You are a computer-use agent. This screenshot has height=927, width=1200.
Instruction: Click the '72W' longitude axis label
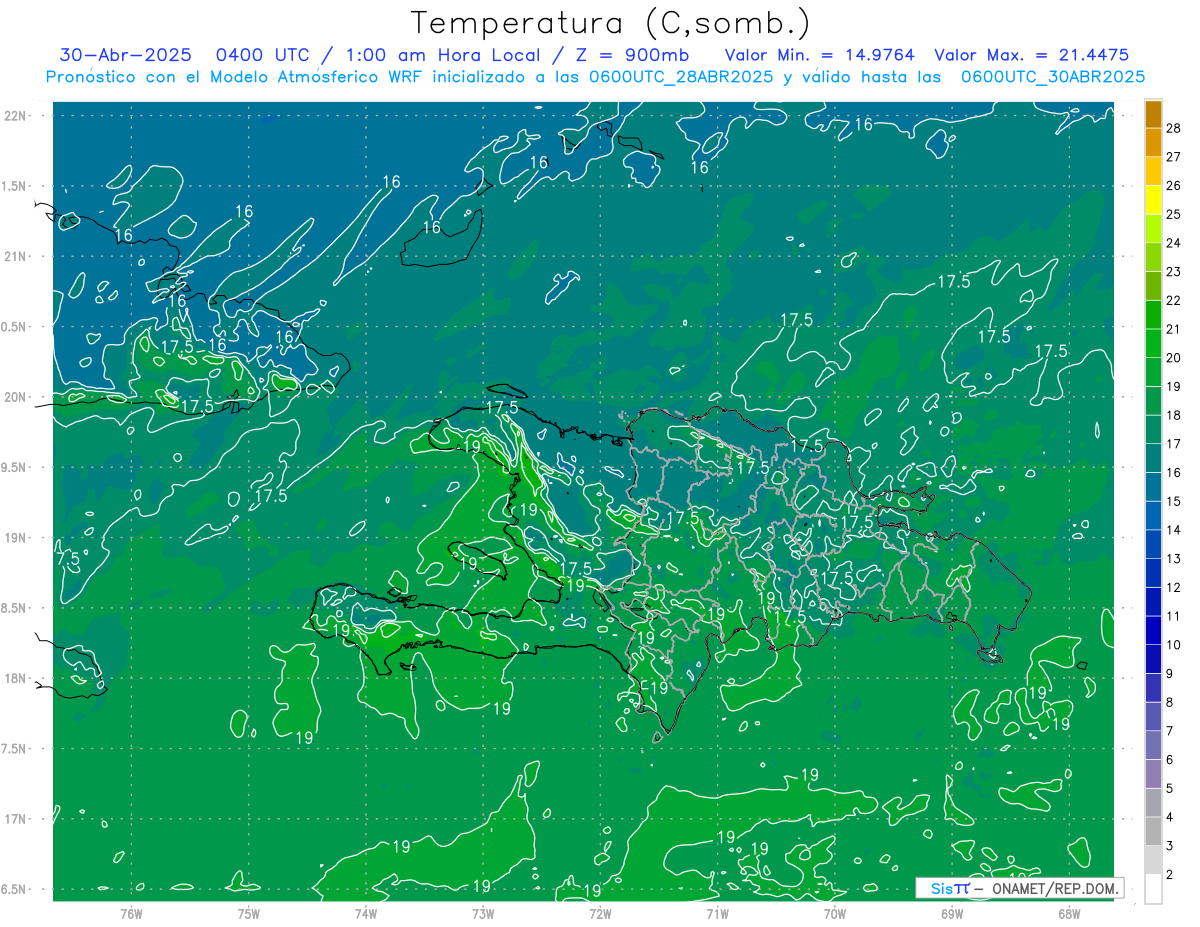click(x=600, y=912)
